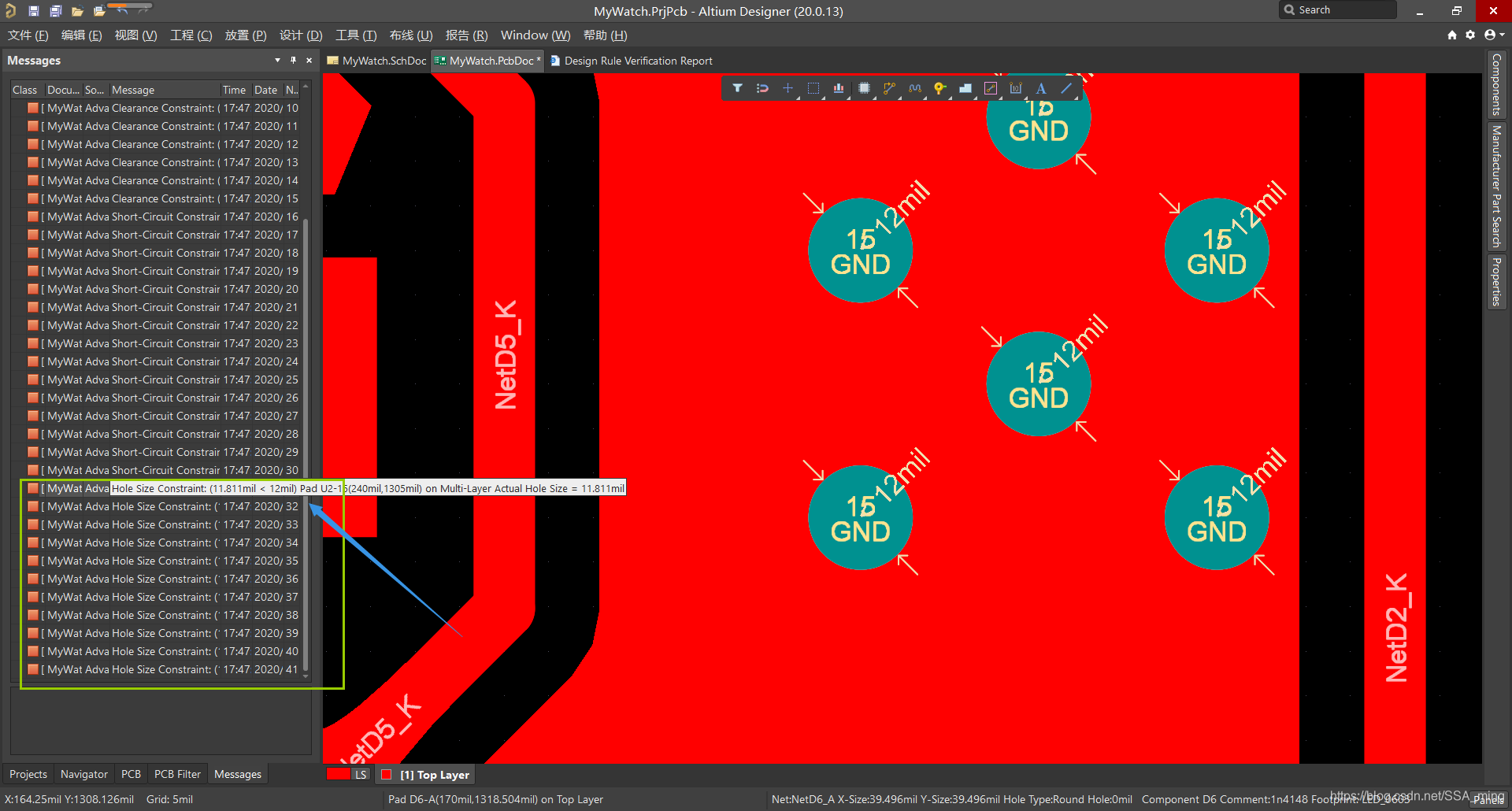Image resolution: width=1512 pixels, height=811 pixels.
Task: Select the Place String text tool
Action: 1041,88
